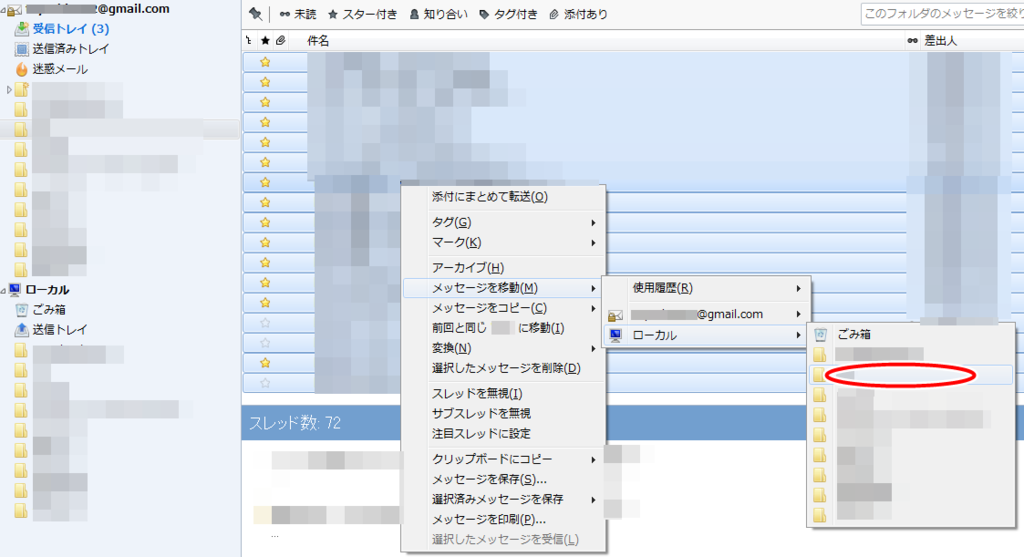Open 送信済みトレイ sent folder
Screen dimensions: 1024x557
[x=71, y=49]
